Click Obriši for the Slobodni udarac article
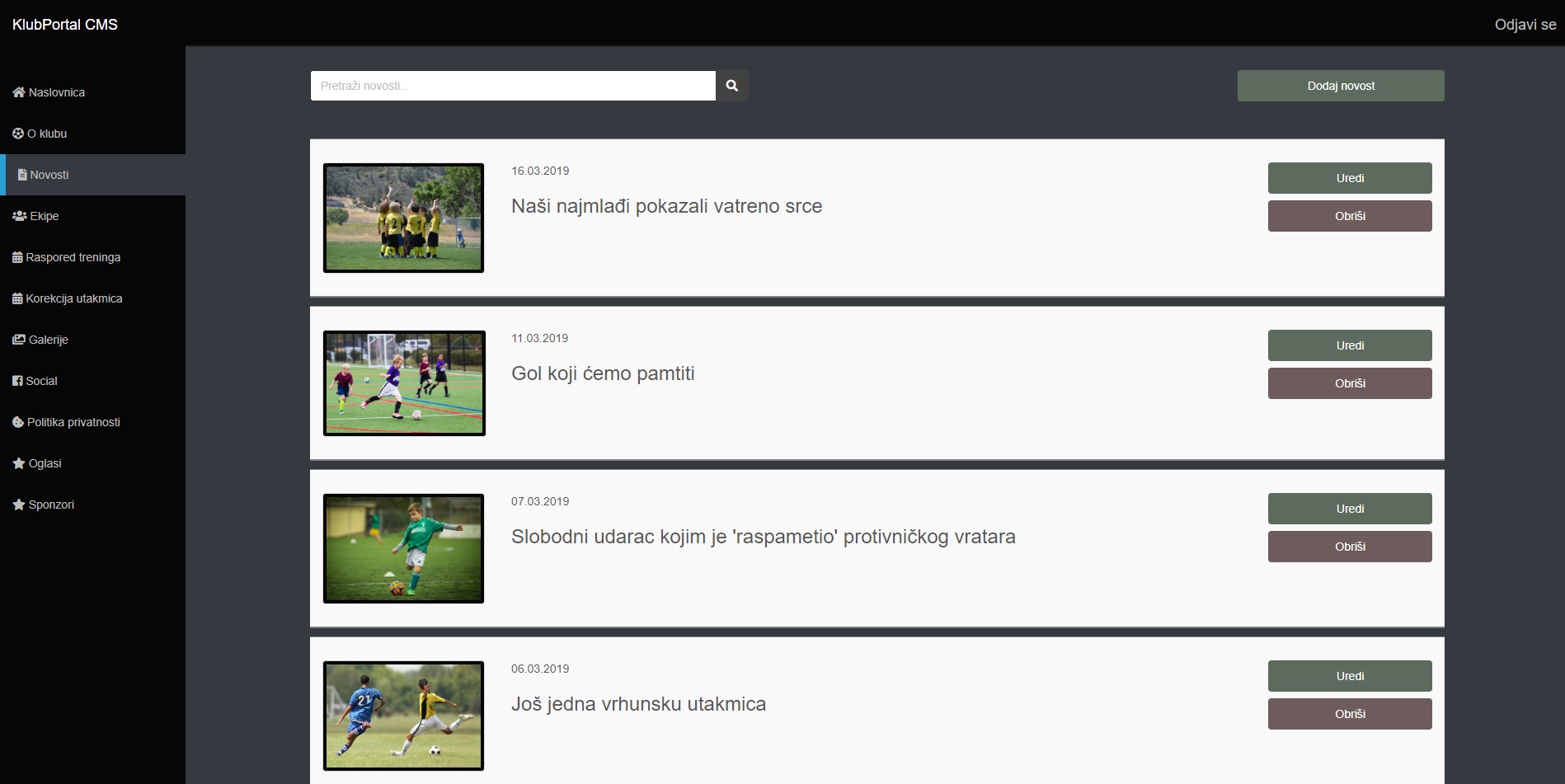This screenshot has height=784, width=1565. [1350, 547]
